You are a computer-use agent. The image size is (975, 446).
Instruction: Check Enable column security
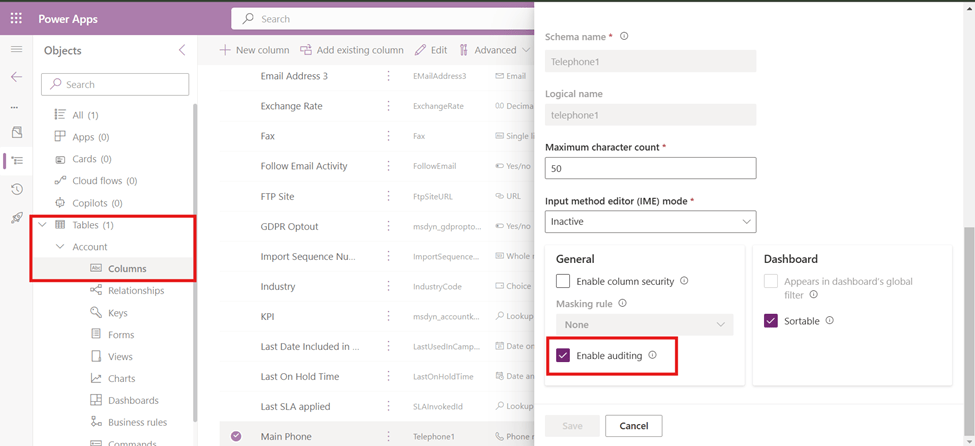click(x=563, y=281)
